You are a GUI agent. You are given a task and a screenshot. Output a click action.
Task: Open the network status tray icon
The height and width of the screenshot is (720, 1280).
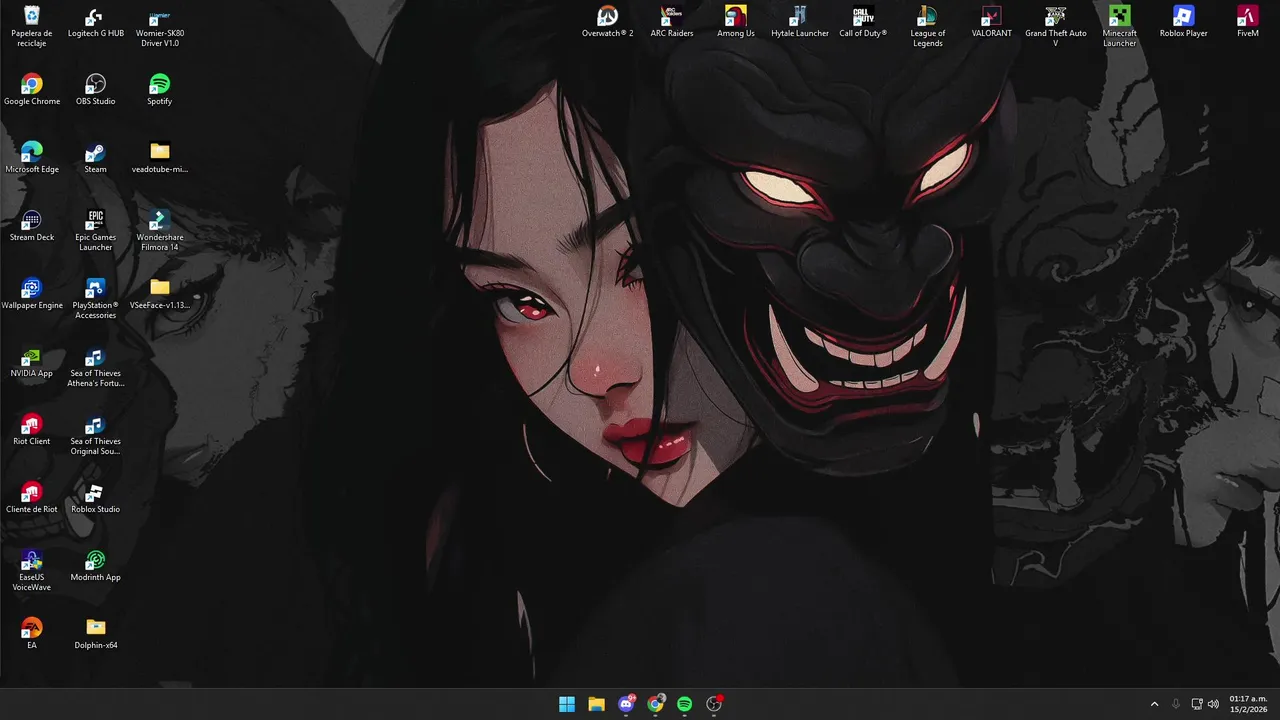click(1197, 704)
